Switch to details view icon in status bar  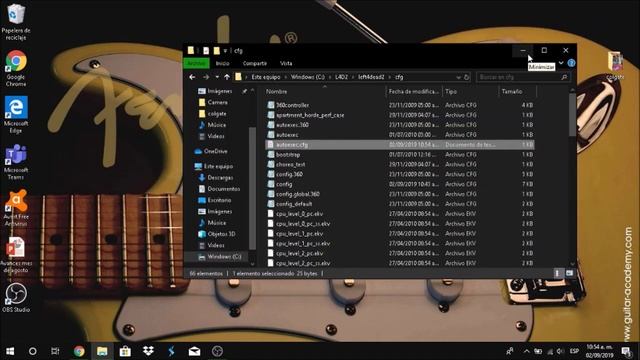557,273
